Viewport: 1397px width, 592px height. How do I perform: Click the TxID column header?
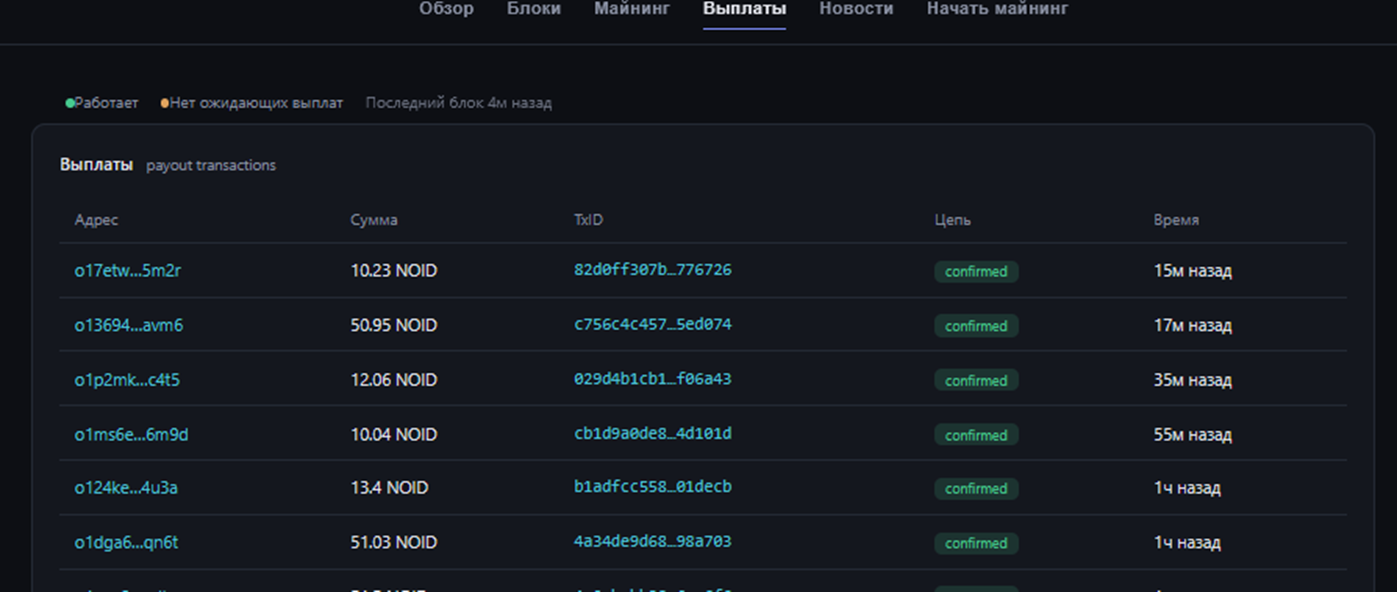(x=589, y=220)
